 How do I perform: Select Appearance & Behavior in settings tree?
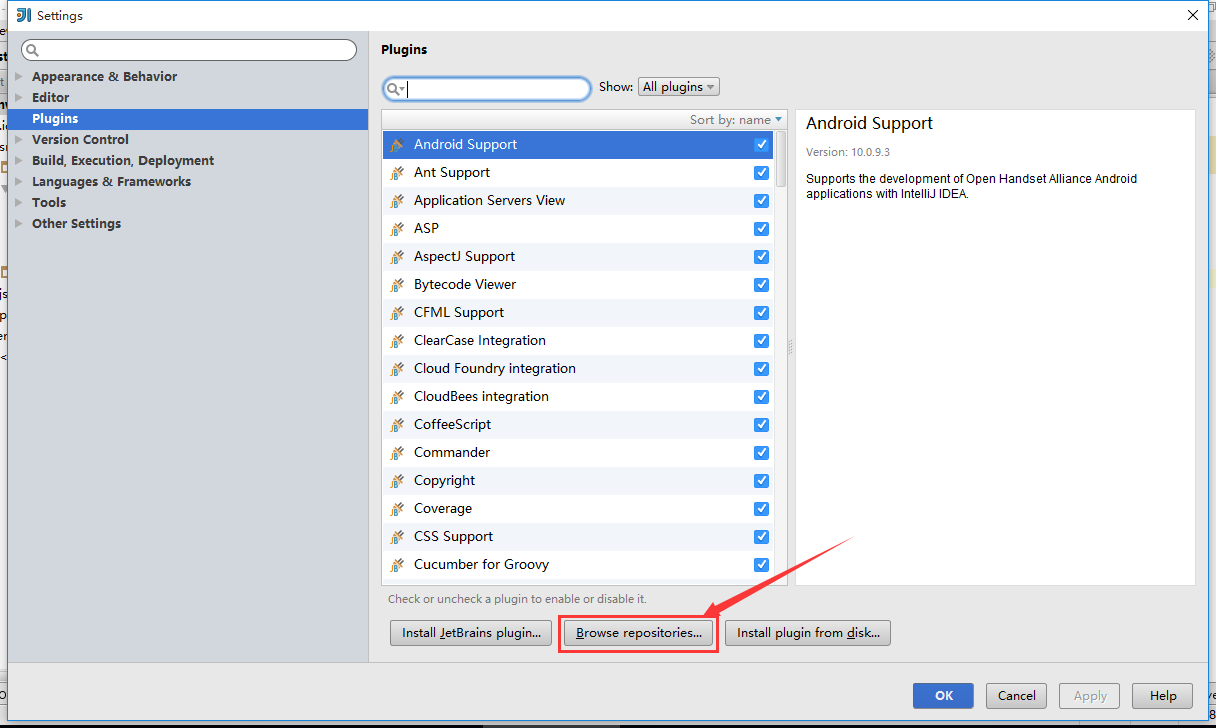[x=104, y=77]
